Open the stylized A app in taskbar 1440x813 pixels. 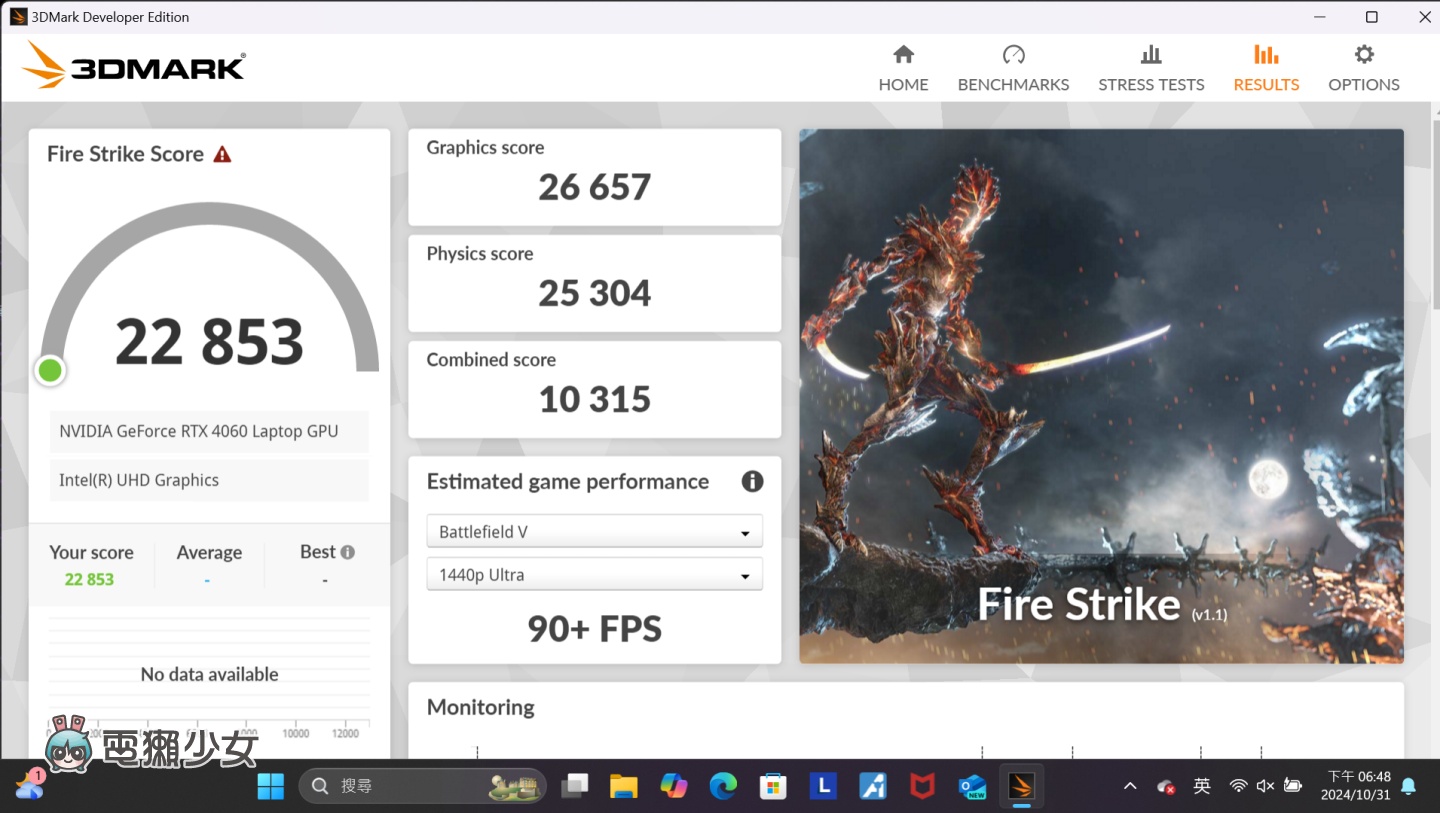[x=873, y=786]
